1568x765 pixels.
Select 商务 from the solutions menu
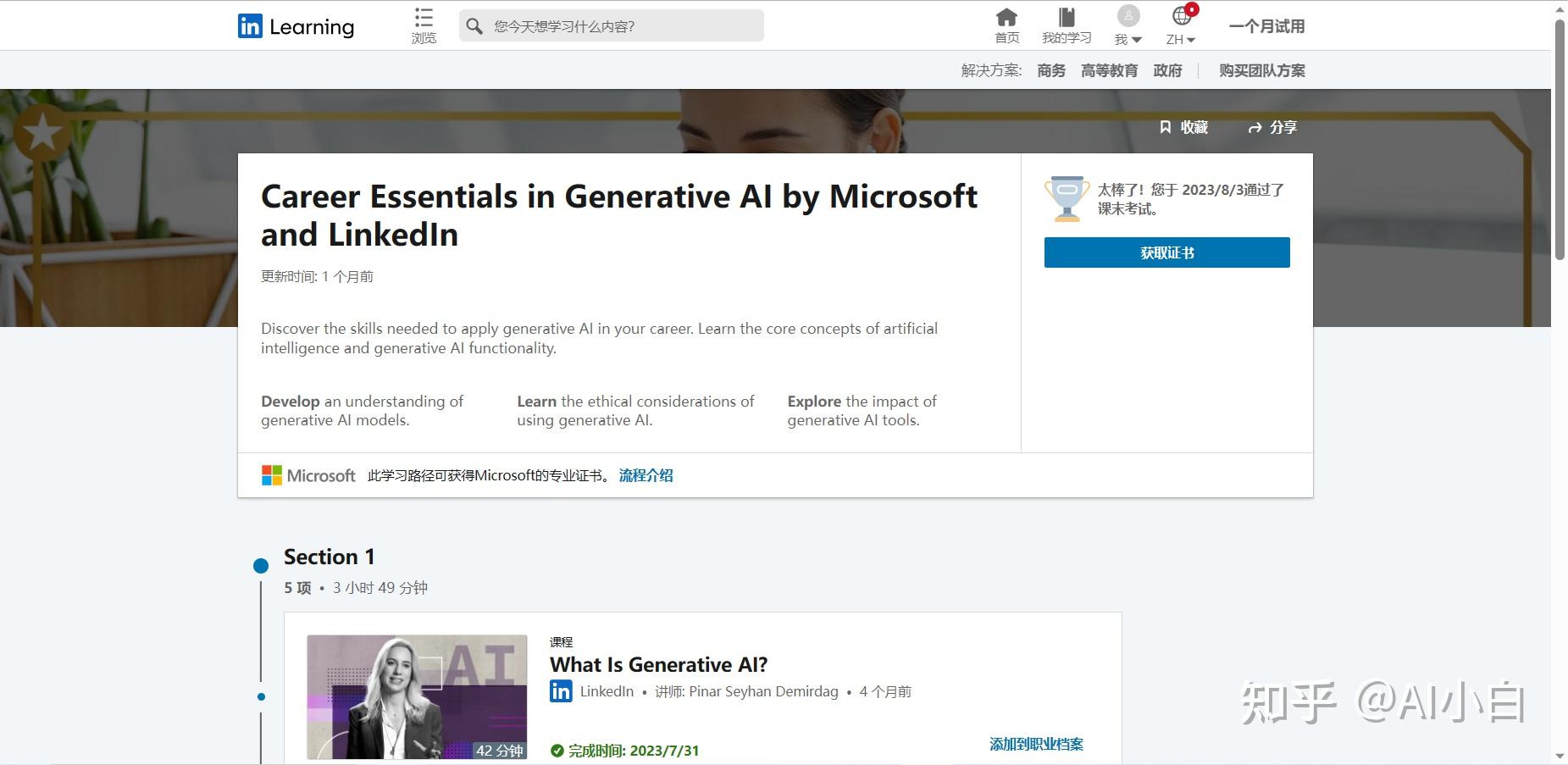coord(1050,70)
